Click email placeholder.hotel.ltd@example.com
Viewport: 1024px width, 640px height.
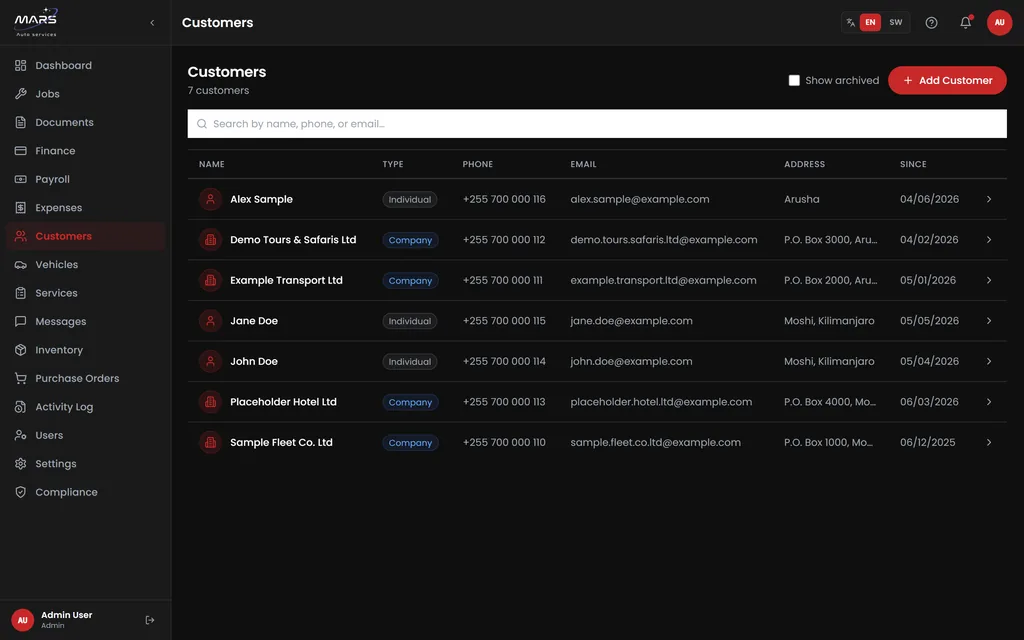[661, 402]
